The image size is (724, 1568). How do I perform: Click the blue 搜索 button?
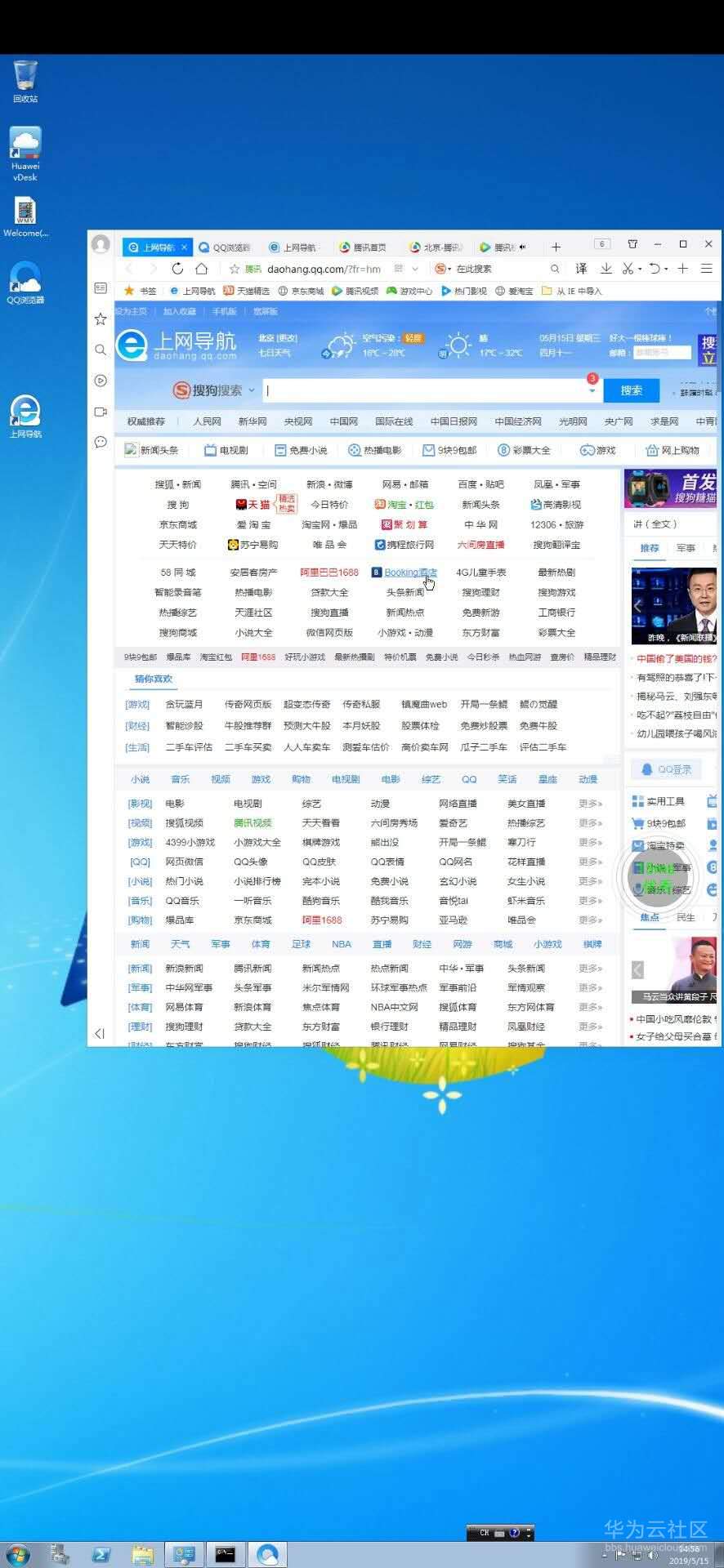(631, 390)
